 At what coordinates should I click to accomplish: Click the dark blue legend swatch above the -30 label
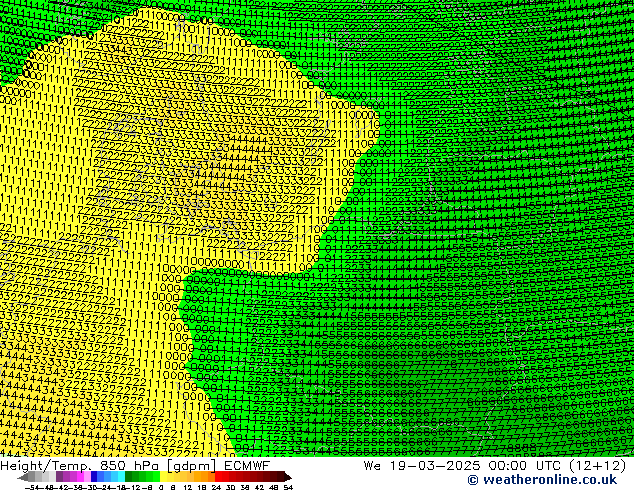point(94,476)
